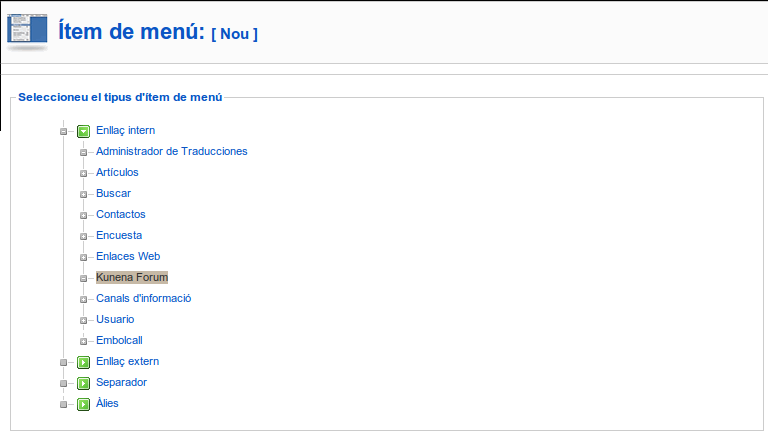Screen dimensions: 768x435
Task: Expand the Usuario tree node
Action: click(85, 320)
